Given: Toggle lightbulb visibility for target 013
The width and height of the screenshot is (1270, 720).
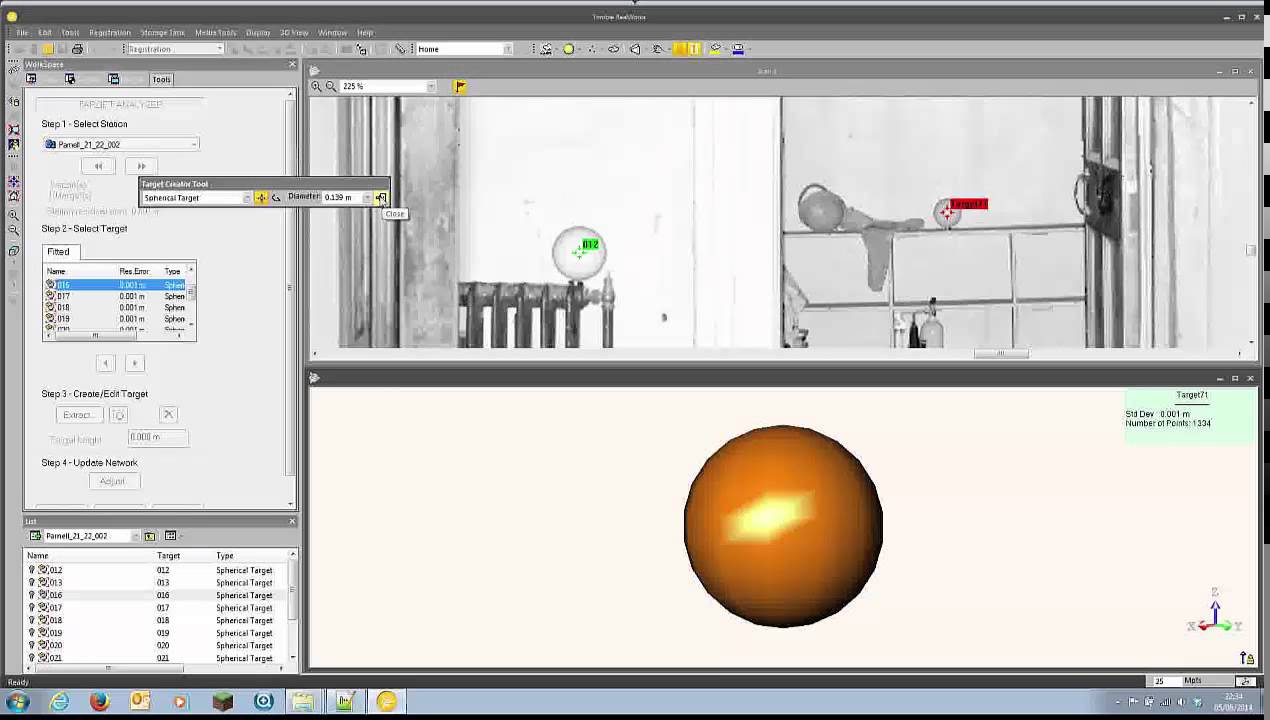Looking at the screenshot, I should (31, 583).
